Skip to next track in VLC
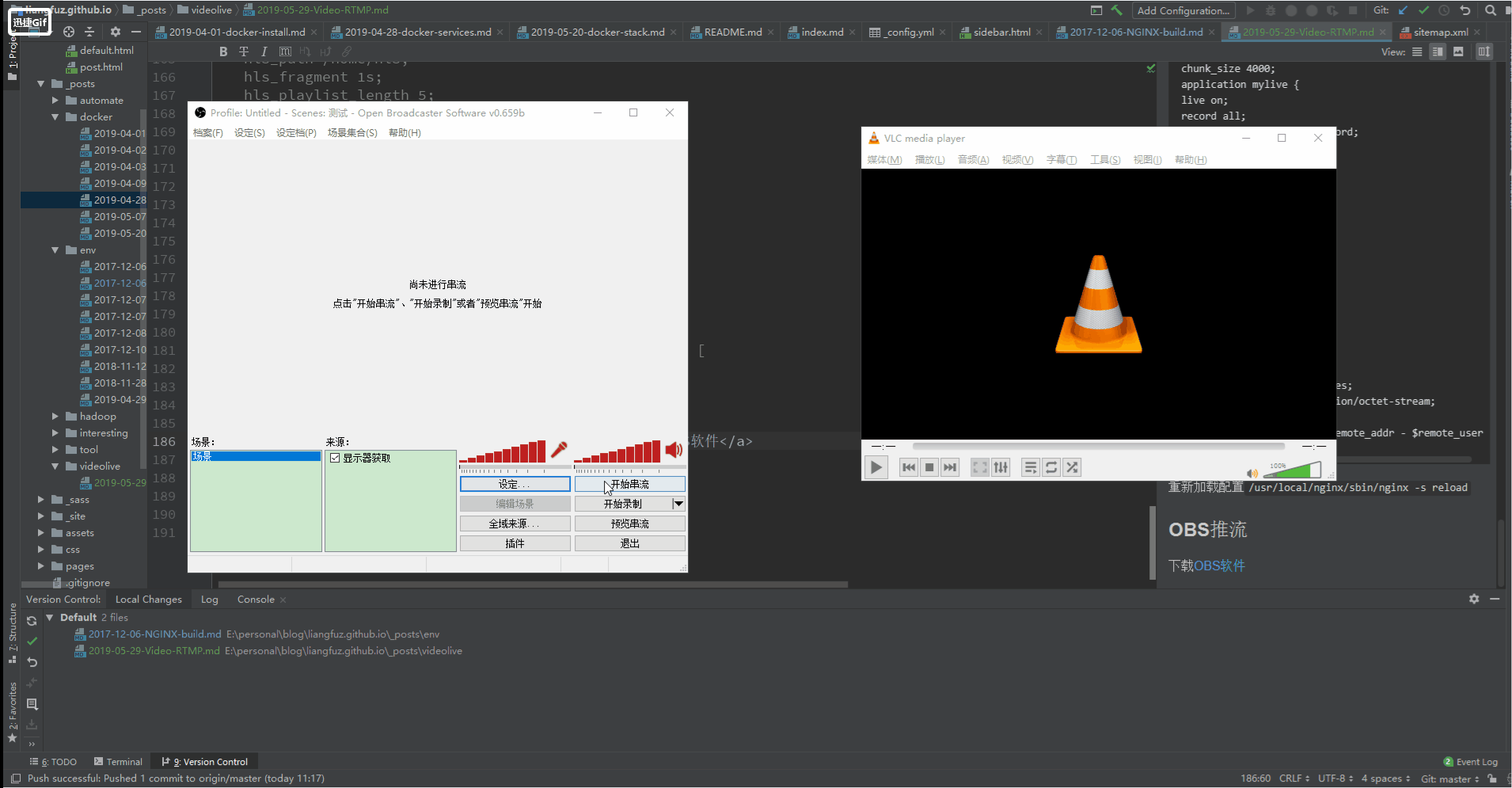Viewport: 1512px width, 788px height. (950, 467)
